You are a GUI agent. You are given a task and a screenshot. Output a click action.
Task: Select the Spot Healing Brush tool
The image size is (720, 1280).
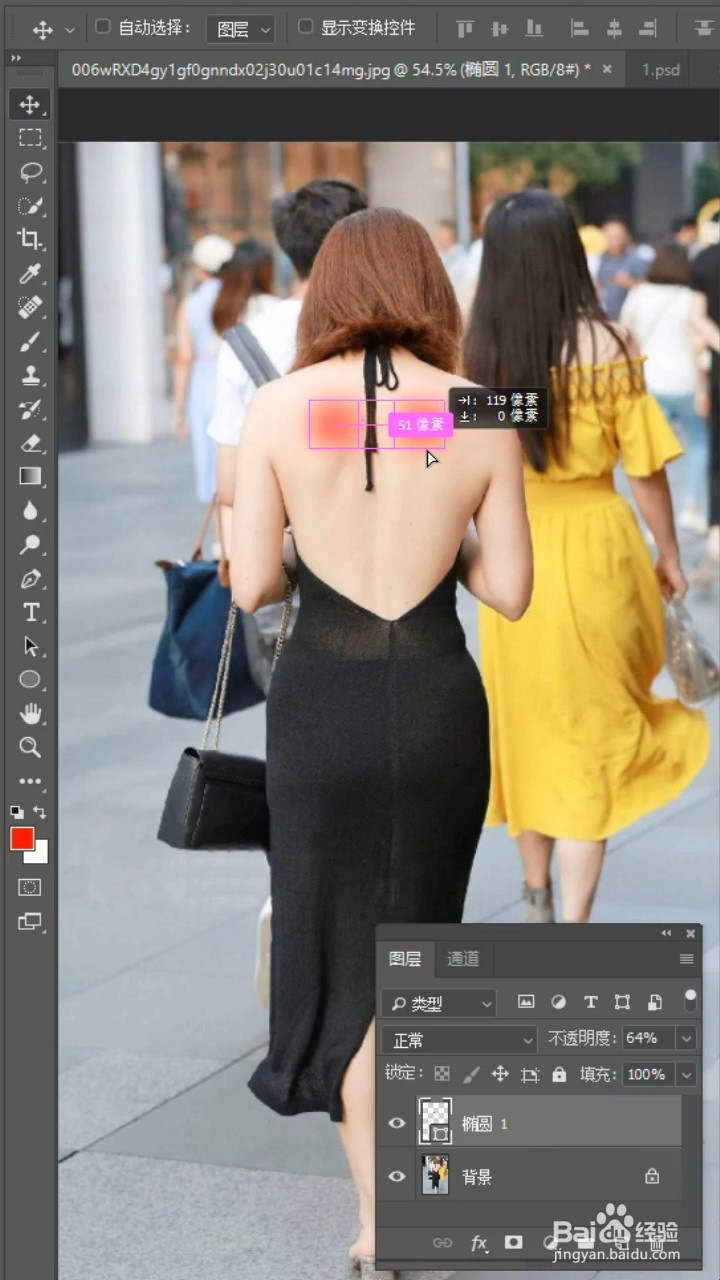pos(30,307)
